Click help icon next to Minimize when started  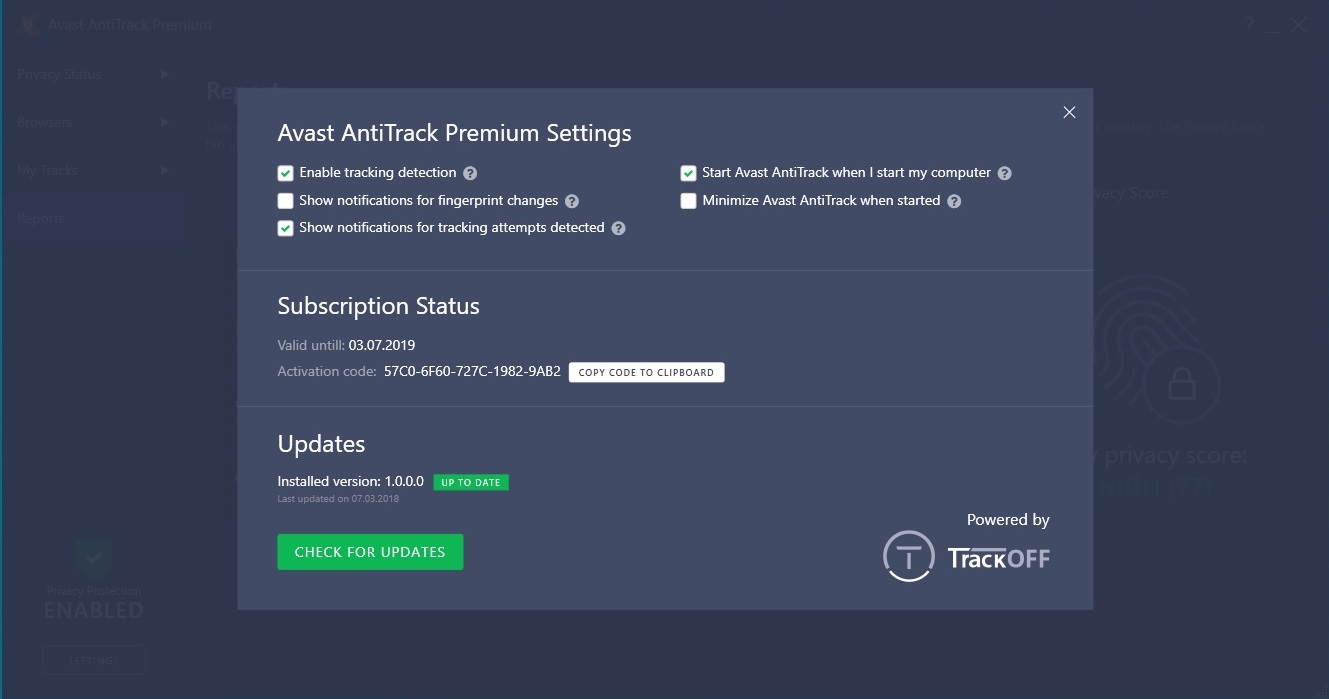pyautogui.click(x=954, y=201)
